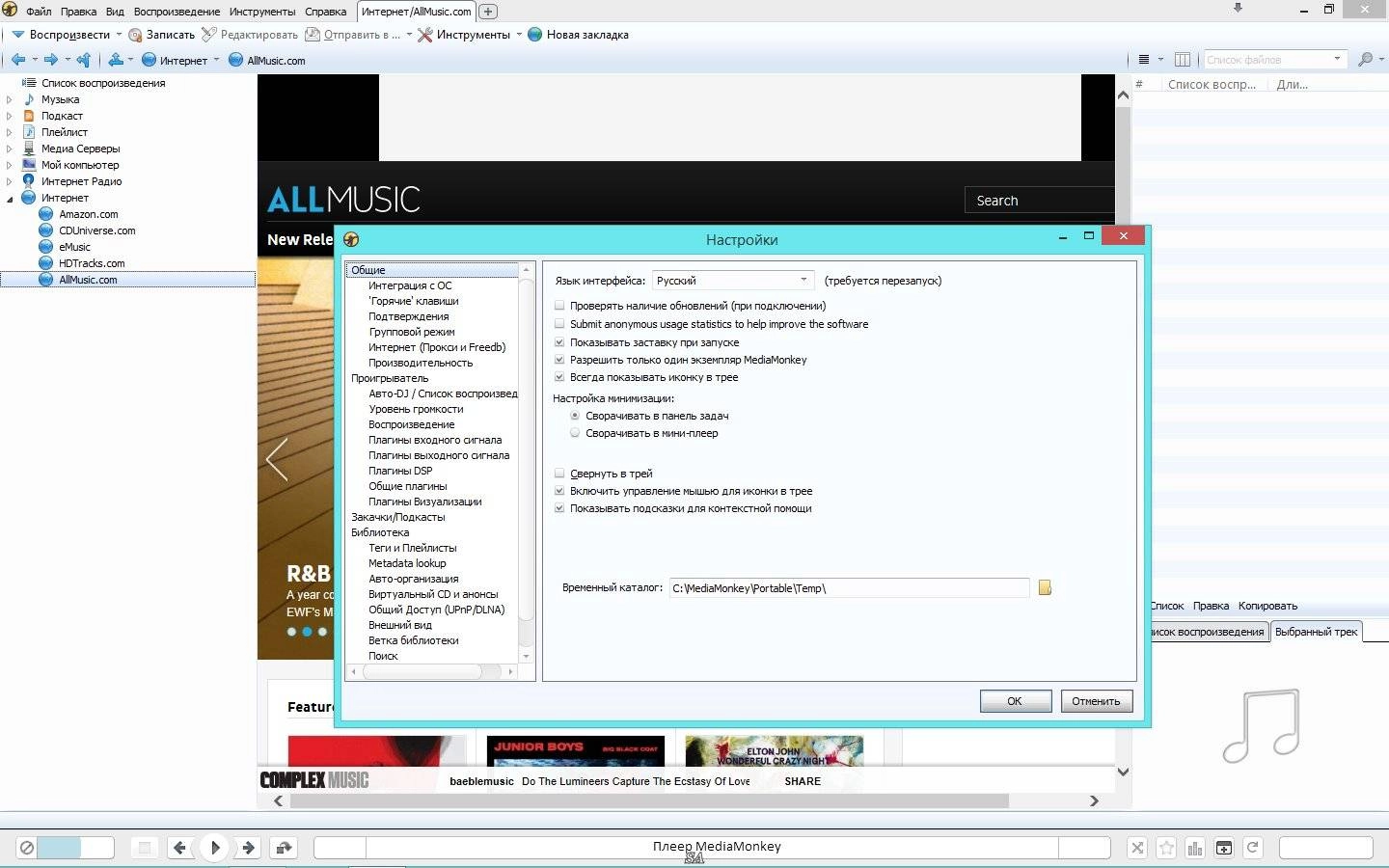
Task: Collapse the Интернет tree node
Action: (10, 198)
